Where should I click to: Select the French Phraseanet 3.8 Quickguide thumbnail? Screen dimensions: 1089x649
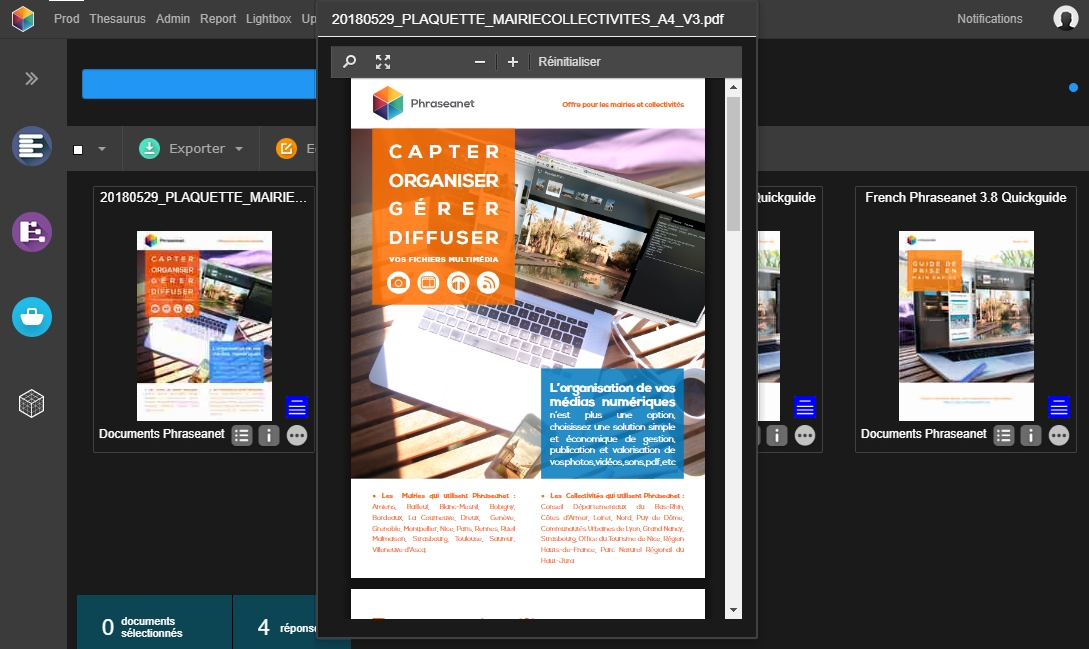click(965, 325)
